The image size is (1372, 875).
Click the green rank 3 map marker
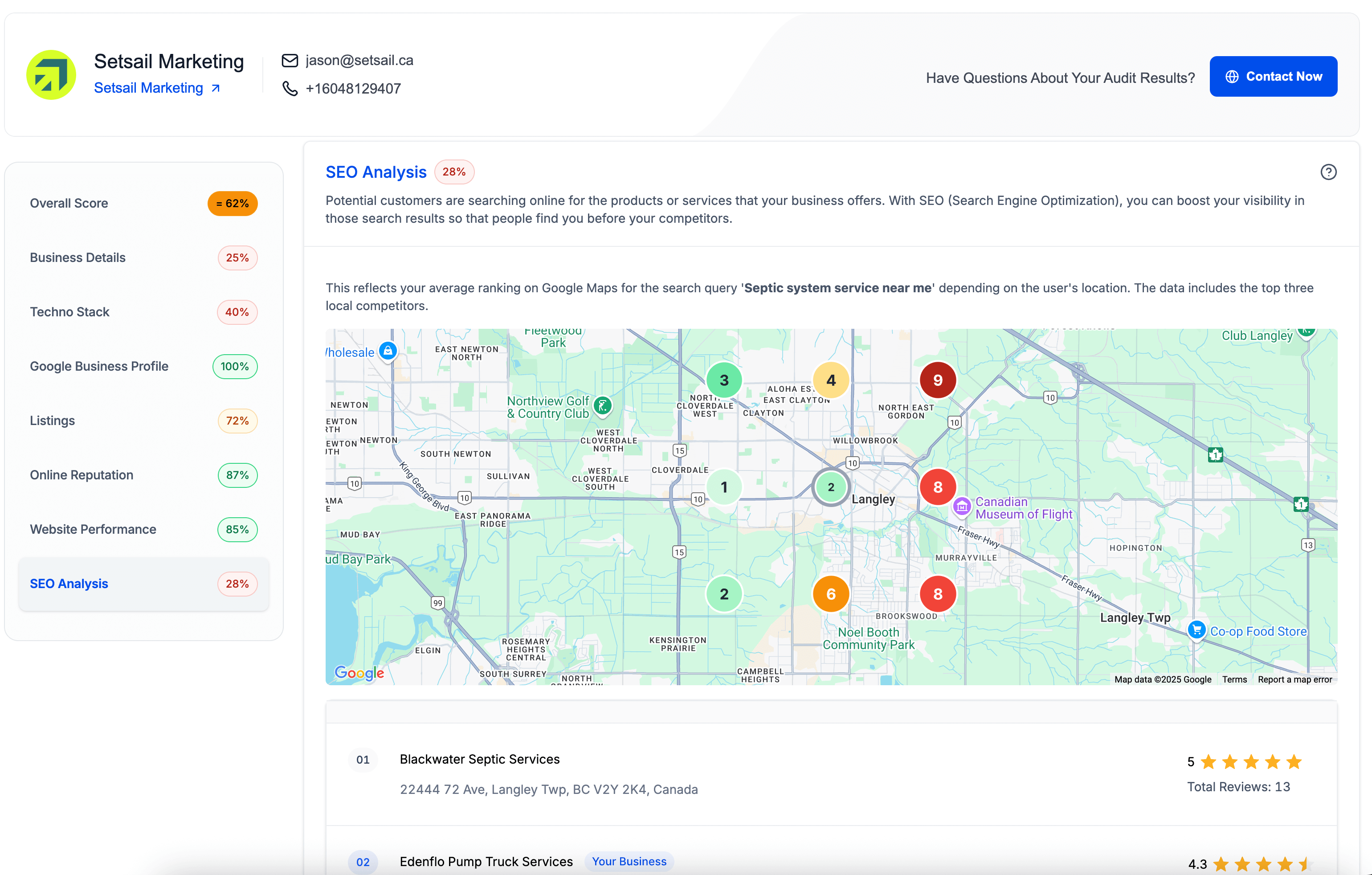point(723,380)
